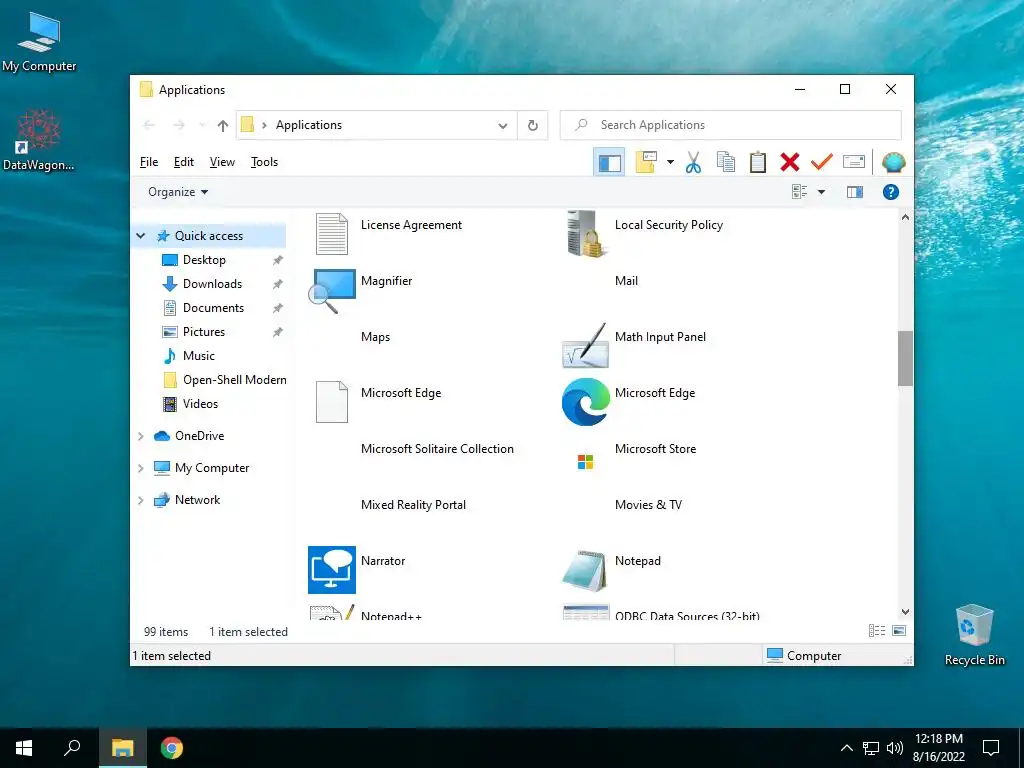Open the Recycle Bin desktop icon
Screen dimensions: 1024x768
coord(974,635)
